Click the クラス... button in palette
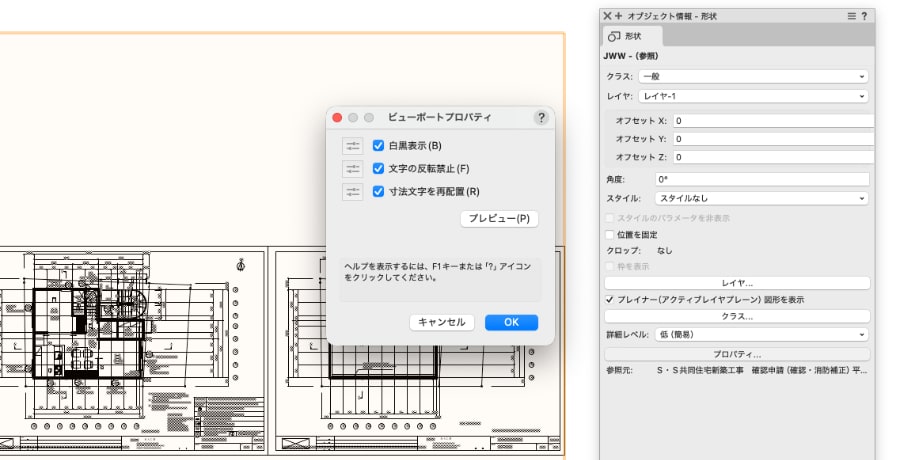 737,316
